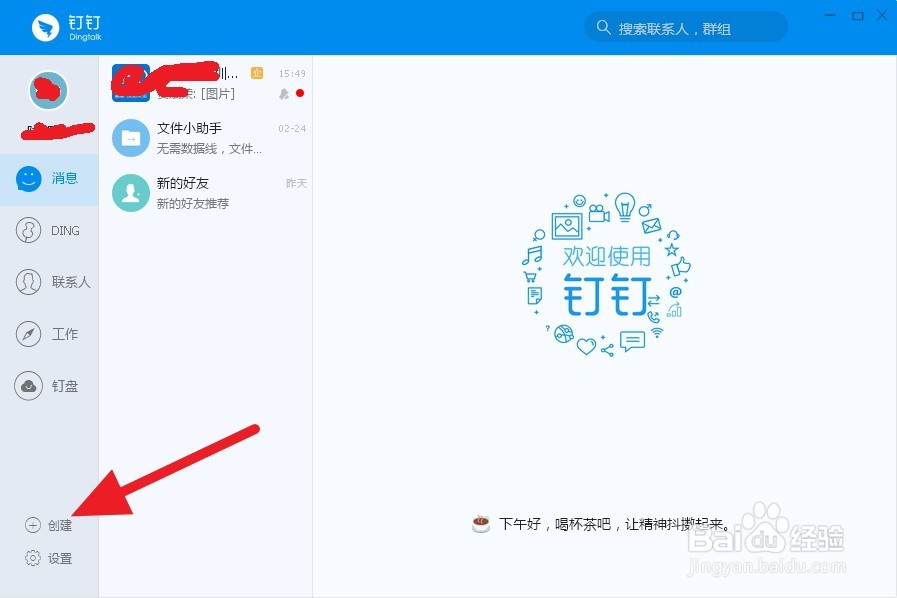Click the 无需数据线，文件... preview text

pyautogui.click(x=209, y=149)
